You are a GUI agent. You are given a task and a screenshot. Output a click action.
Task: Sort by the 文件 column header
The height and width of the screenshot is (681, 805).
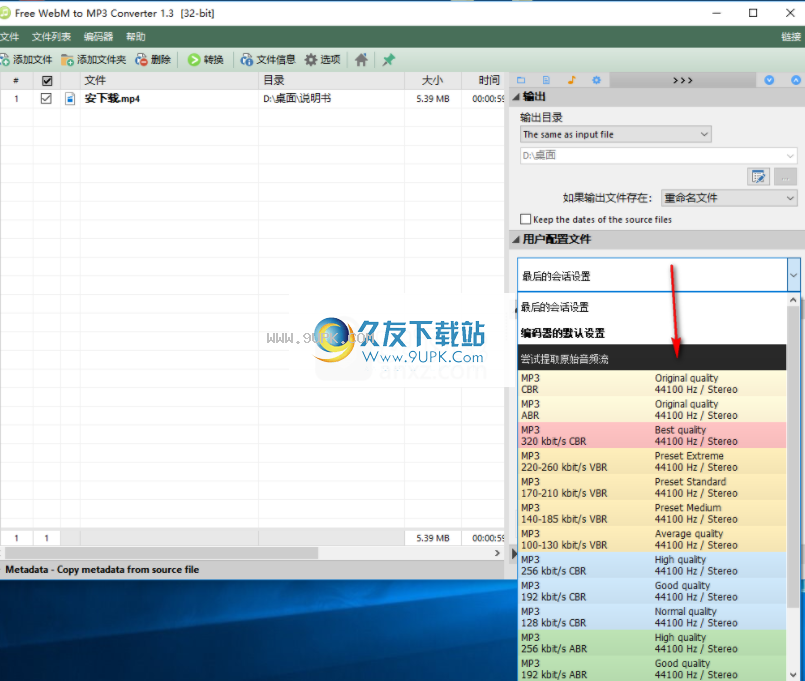[x=169, y=81]
